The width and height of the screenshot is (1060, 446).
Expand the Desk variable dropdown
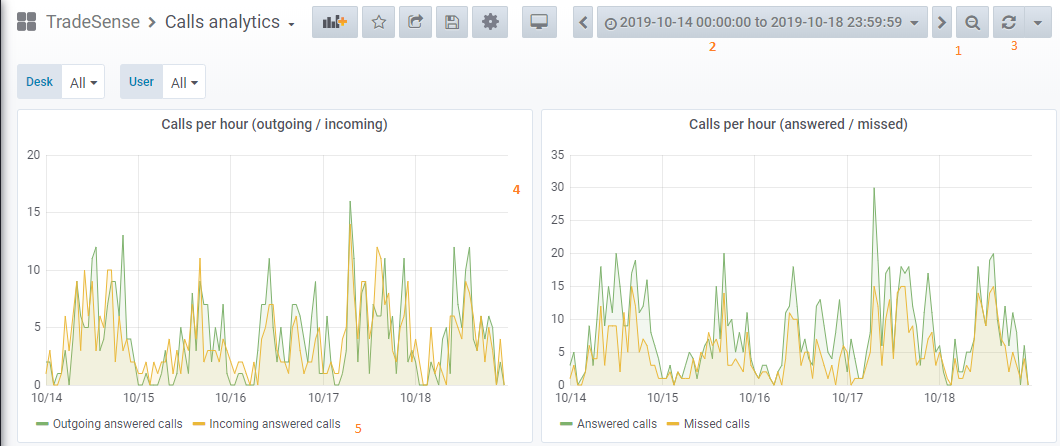[83, 82]
